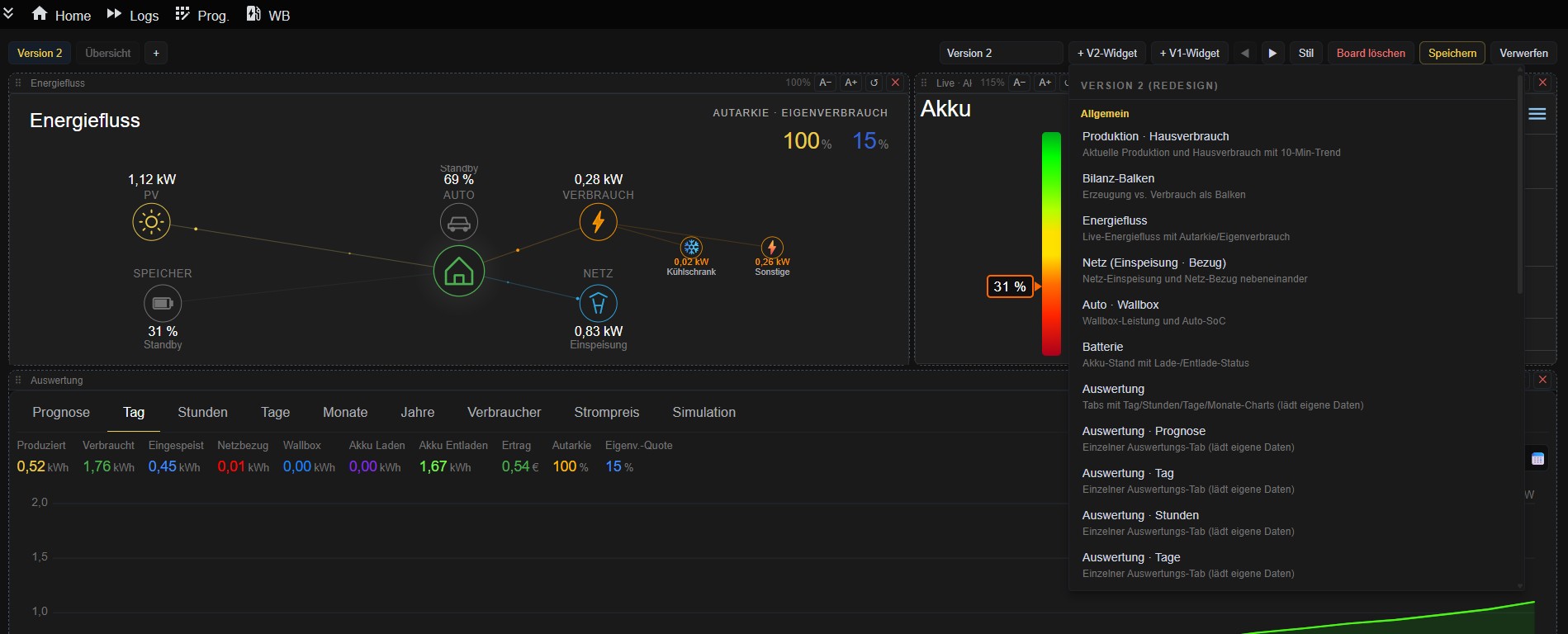Open the Verbraucher tab
This screenshot has width=1568, height=634.
504,412
